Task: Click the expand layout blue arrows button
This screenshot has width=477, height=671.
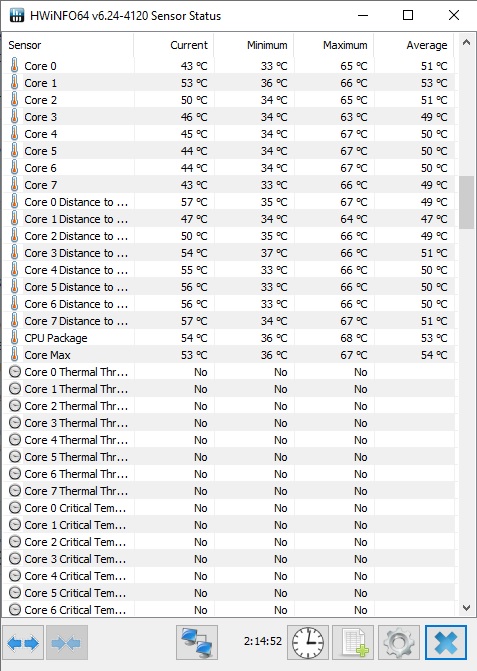Action: point(23,642)
